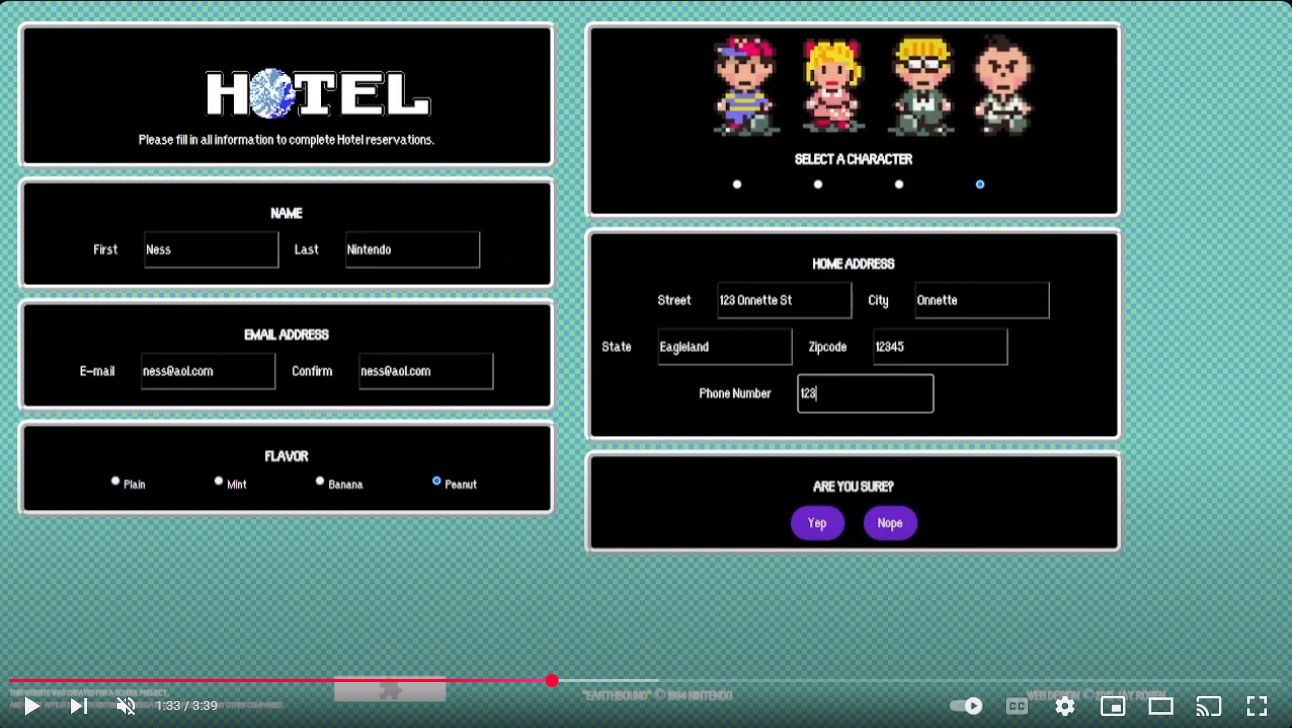Viewport: 1292px width, 728px height.
Task: Skip to the next video
Action: pyautogui.click(x=79, y=706)
